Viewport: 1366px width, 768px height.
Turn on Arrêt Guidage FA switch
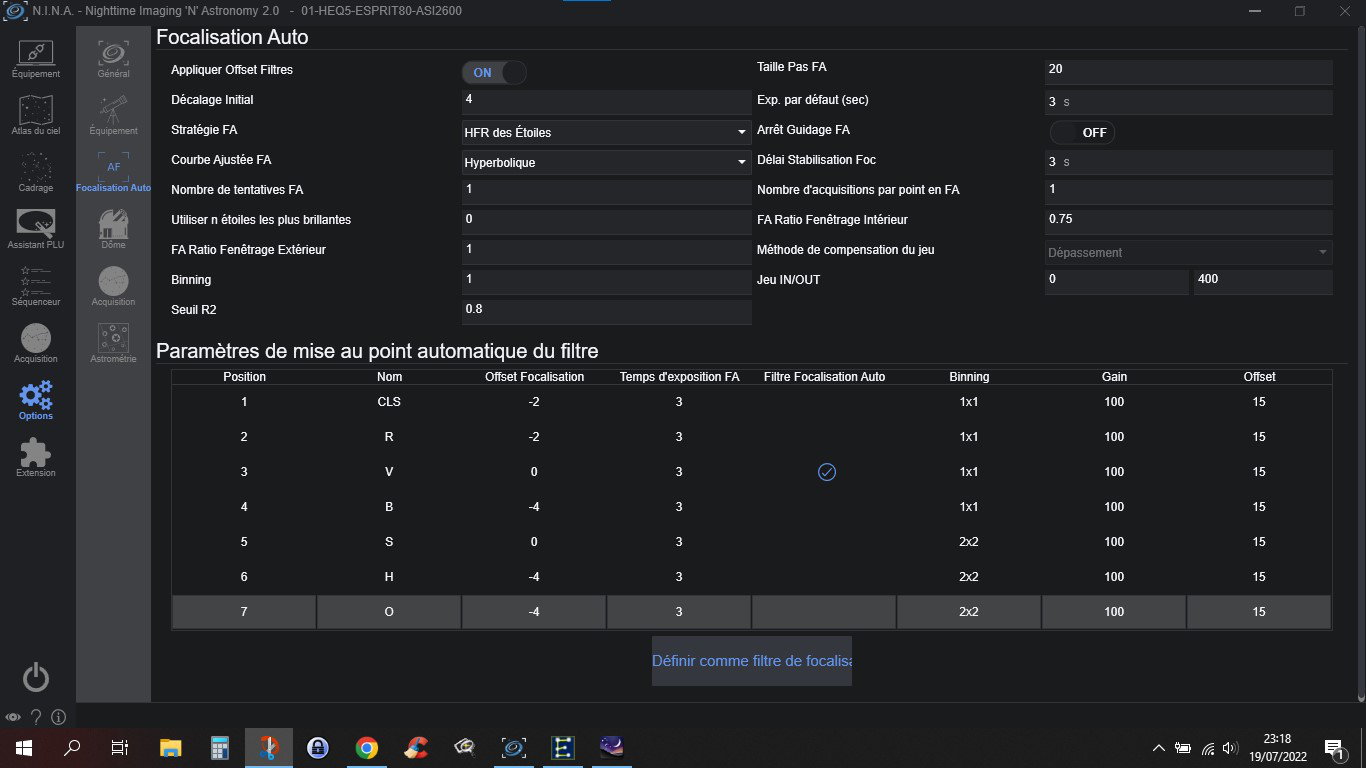point(1082,132)
